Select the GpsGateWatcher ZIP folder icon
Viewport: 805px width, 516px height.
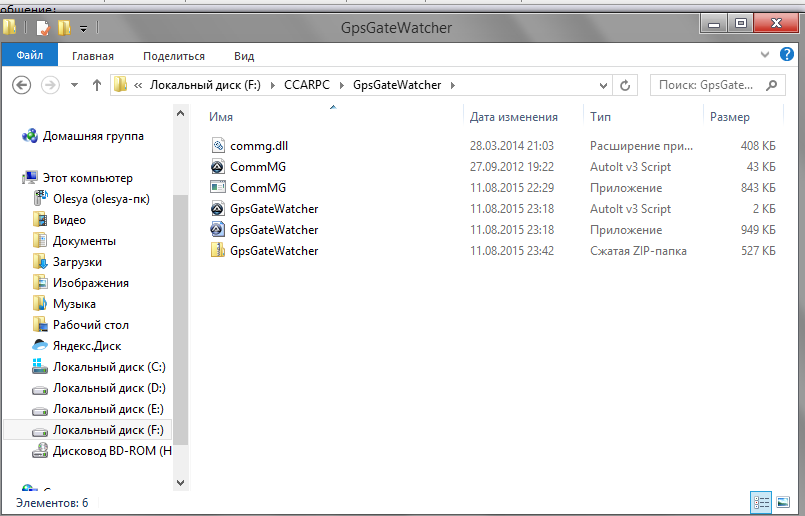218,251
